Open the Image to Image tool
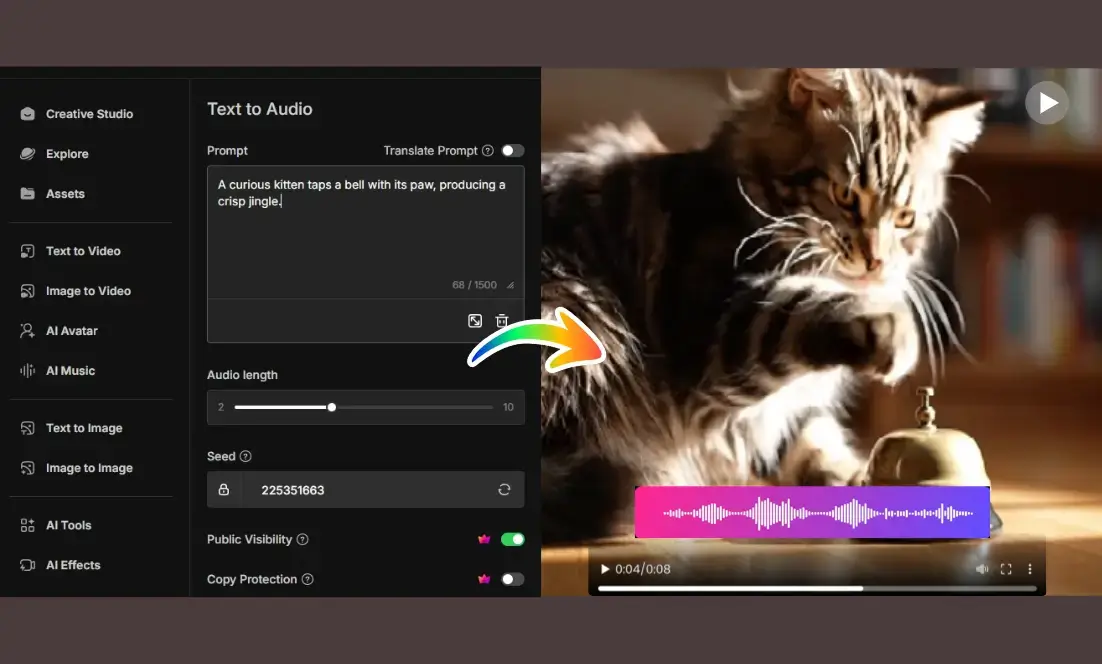The width and height of the screenshot is (1102, 664). point(87,467)
